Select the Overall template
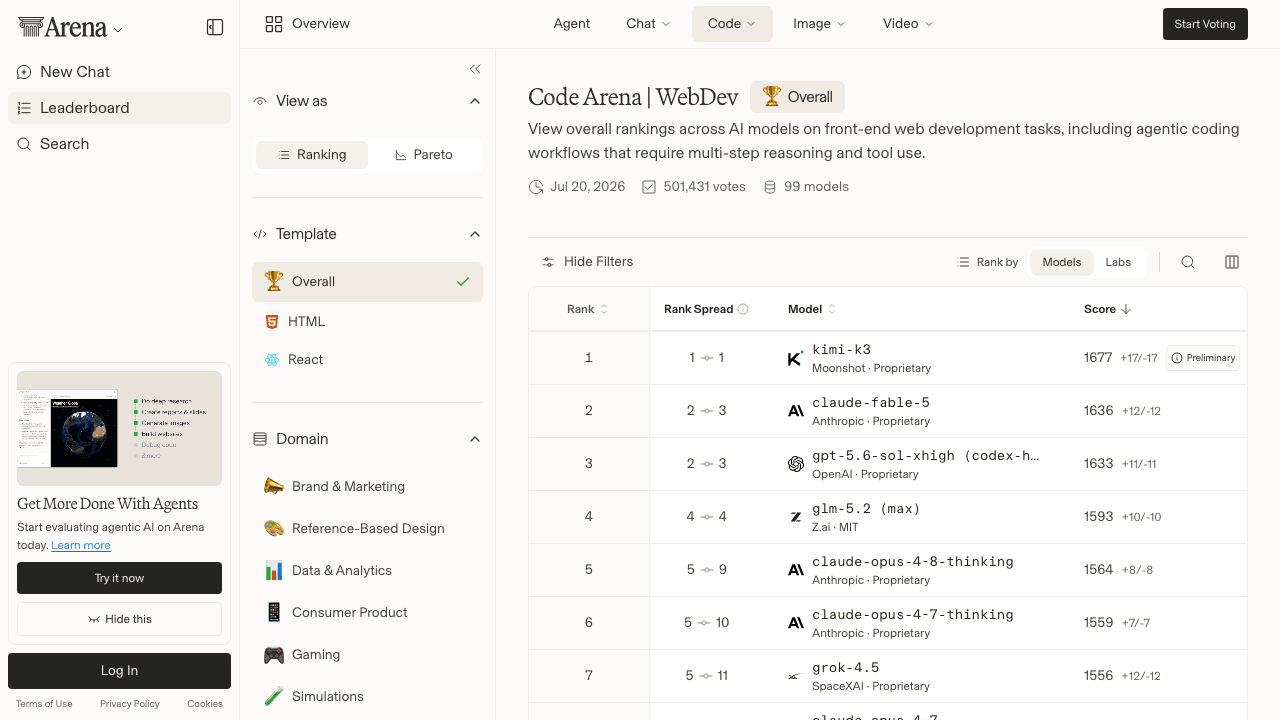This screenshot has width=1280, height=720. pyautogui.click(x=367, y=282)
